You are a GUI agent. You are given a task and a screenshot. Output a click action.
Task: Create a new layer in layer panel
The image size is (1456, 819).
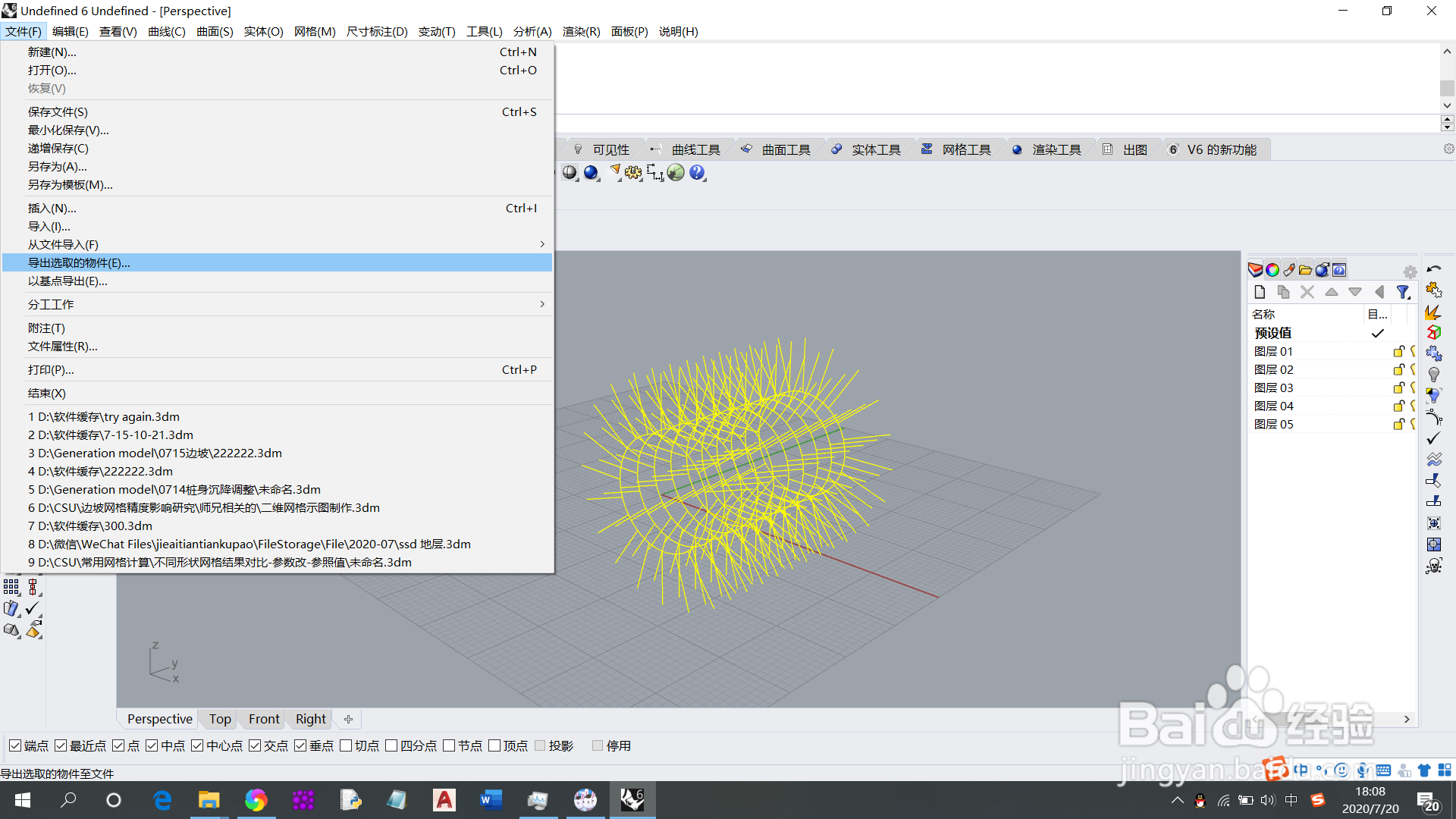1260,292
